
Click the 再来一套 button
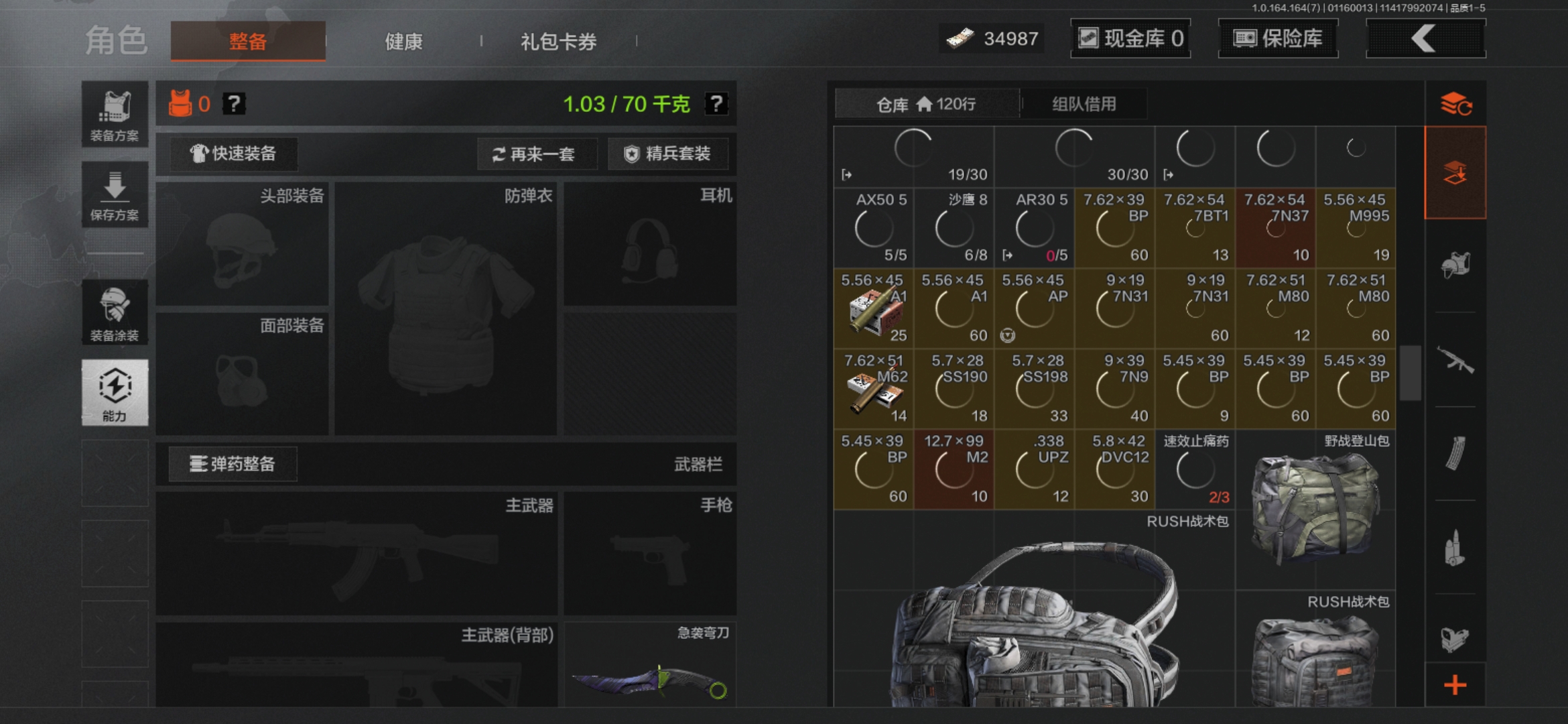pos(535,154)
